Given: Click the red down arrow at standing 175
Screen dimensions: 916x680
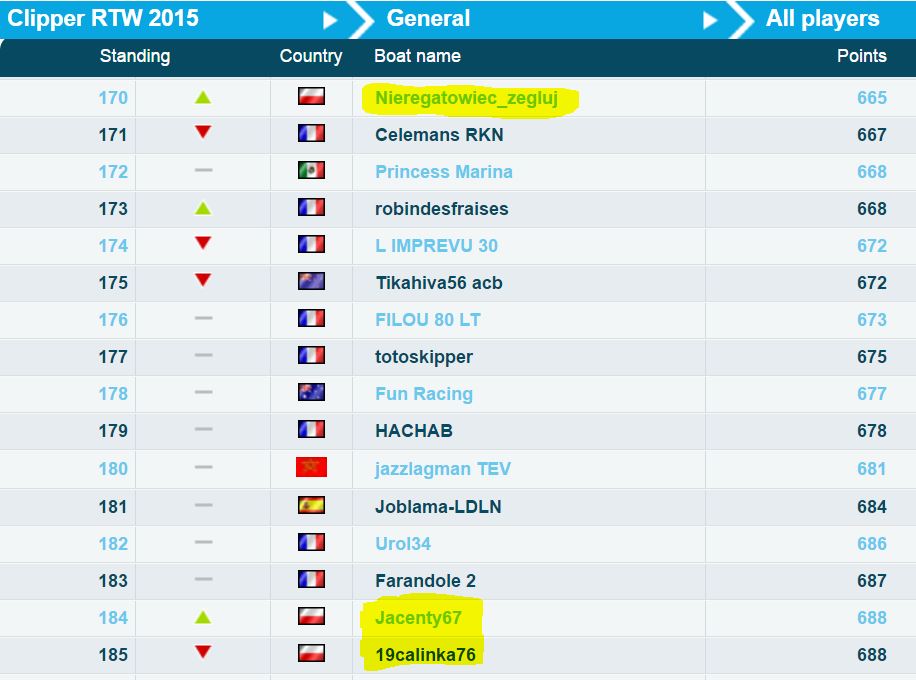Looking at the screenshot, I should click(x=203, y=280).
